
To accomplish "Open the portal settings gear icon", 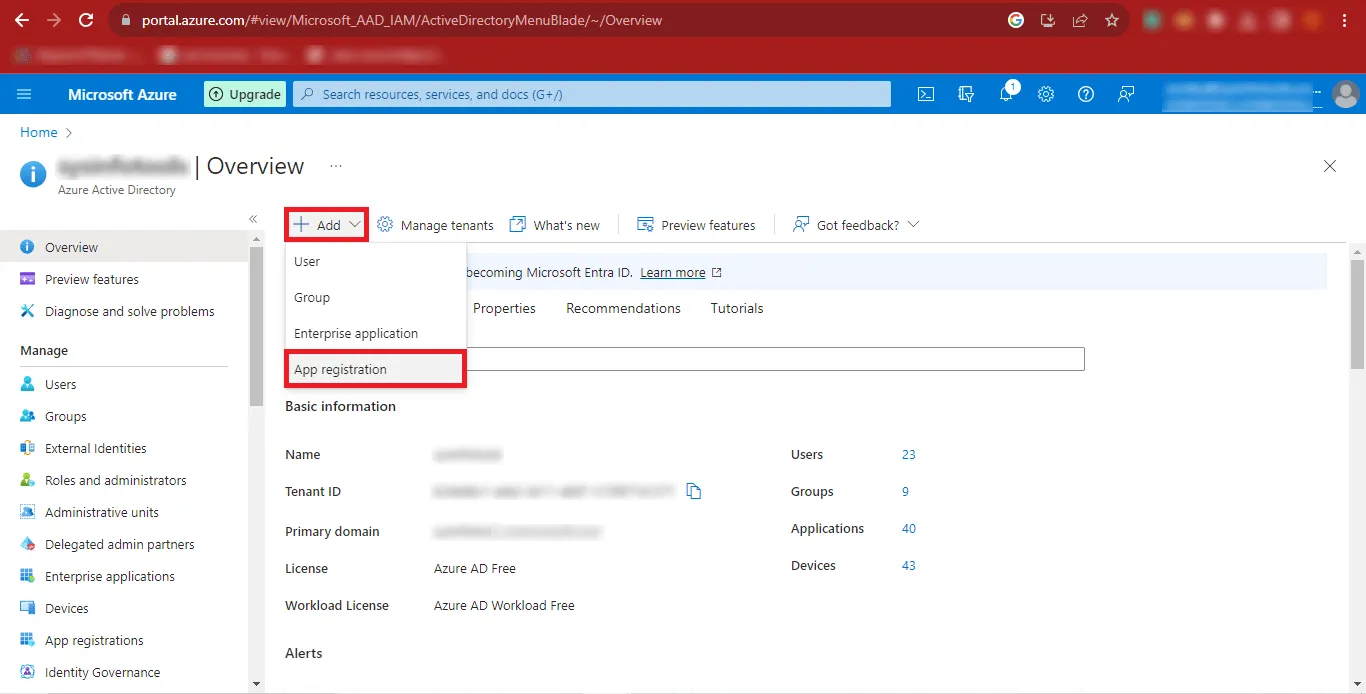I will click(x=1046, y=94).
